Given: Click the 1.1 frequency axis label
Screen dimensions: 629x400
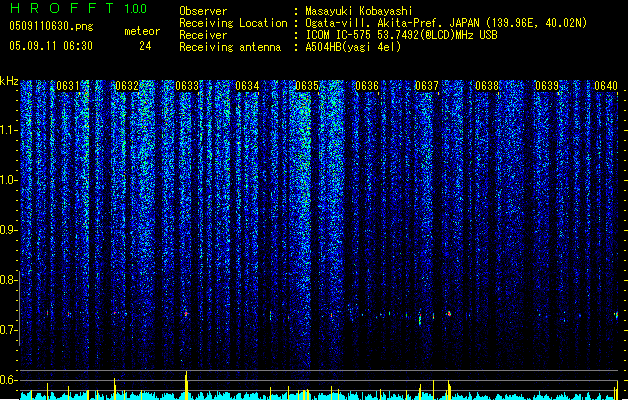Looking at the screenshot, I should (x=9, y=130).
